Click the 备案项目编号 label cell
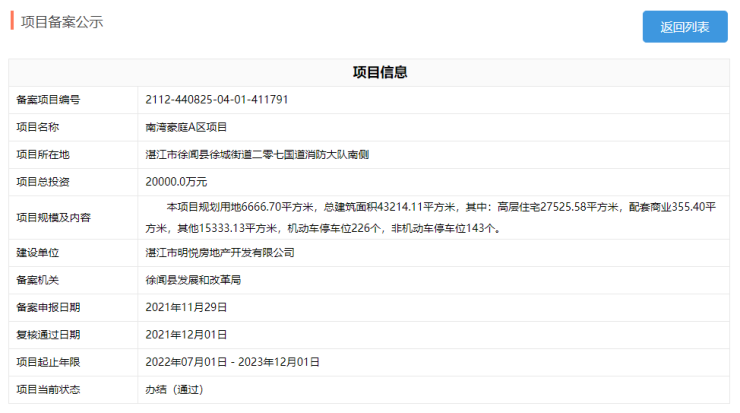 click(x=73, y=100)
